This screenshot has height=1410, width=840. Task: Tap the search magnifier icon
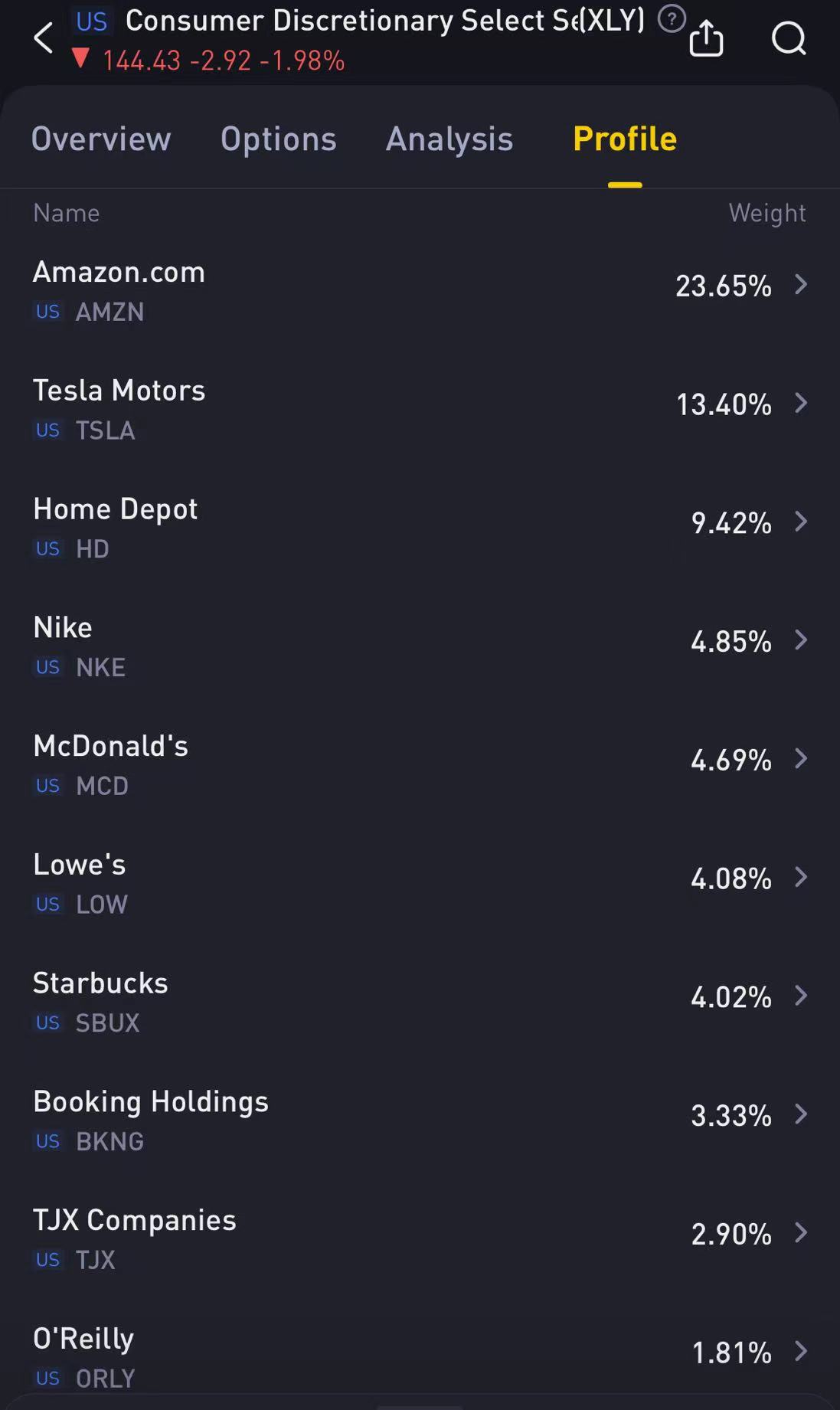point(788,38)
